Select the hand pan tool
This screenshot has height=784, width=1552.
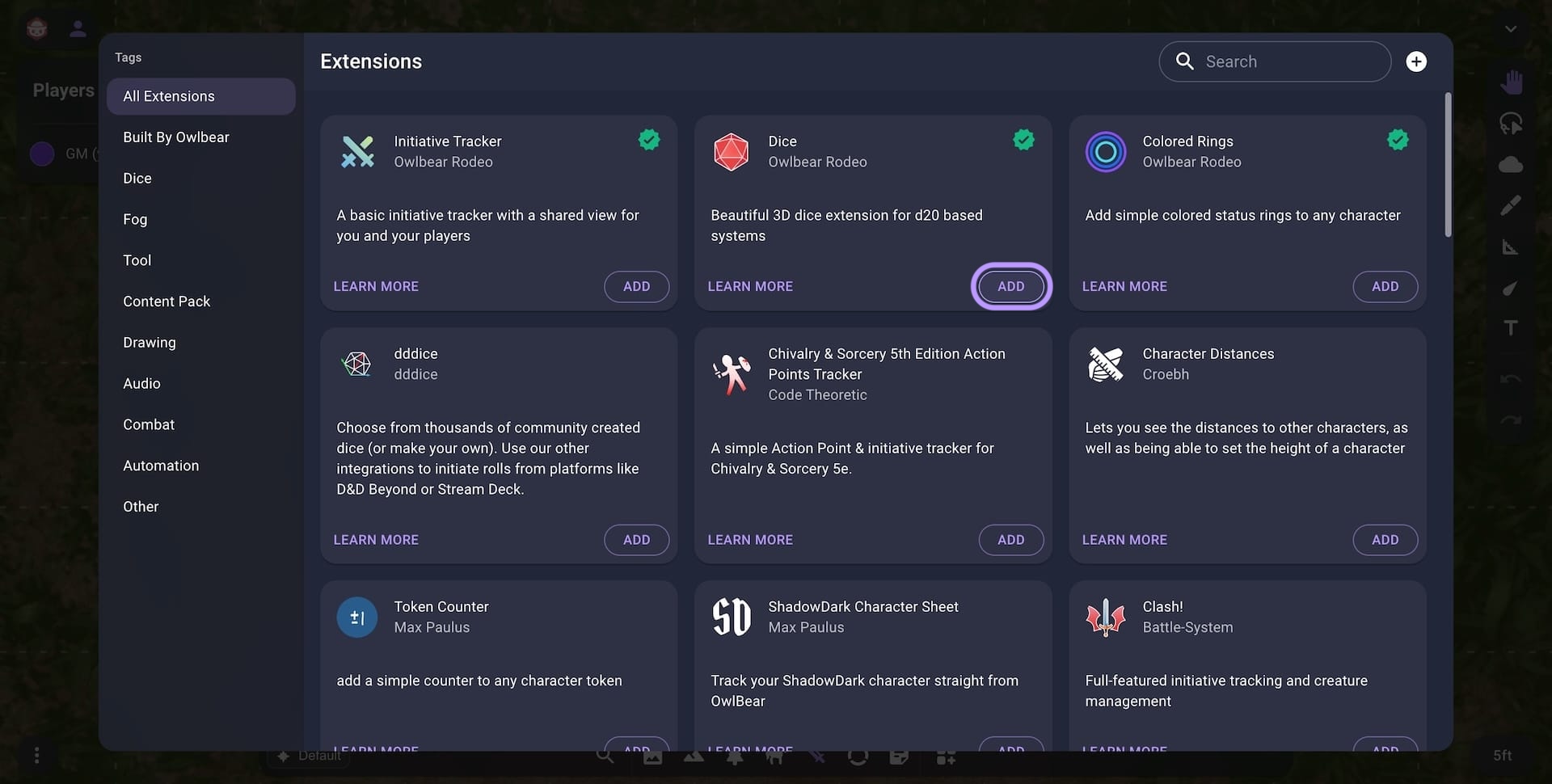click(x=1511, y=81)
